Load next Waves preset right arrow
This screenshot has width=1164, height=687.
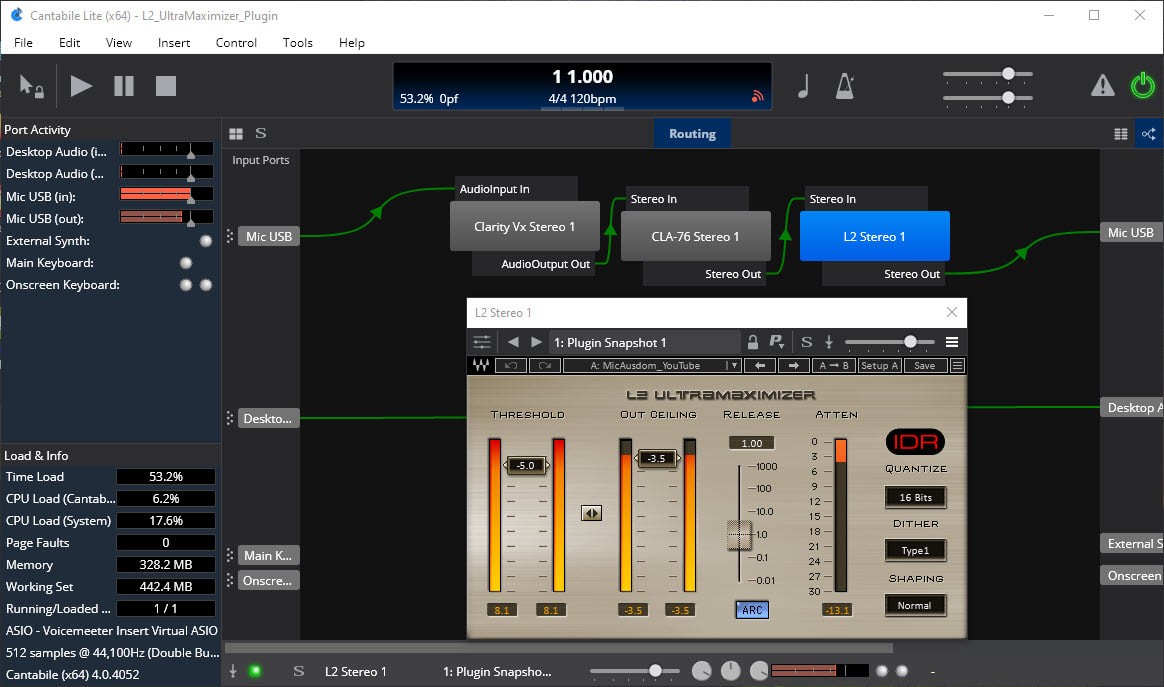(794, 365)
